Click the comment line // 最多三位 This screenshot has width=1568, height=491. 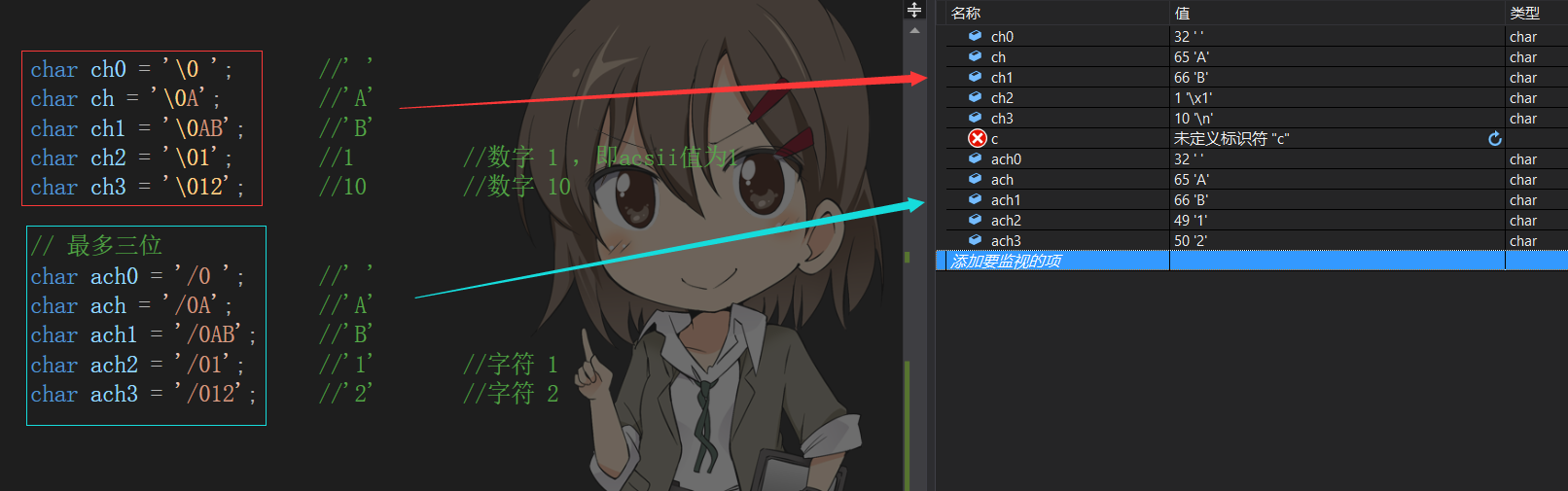[96, 245]
